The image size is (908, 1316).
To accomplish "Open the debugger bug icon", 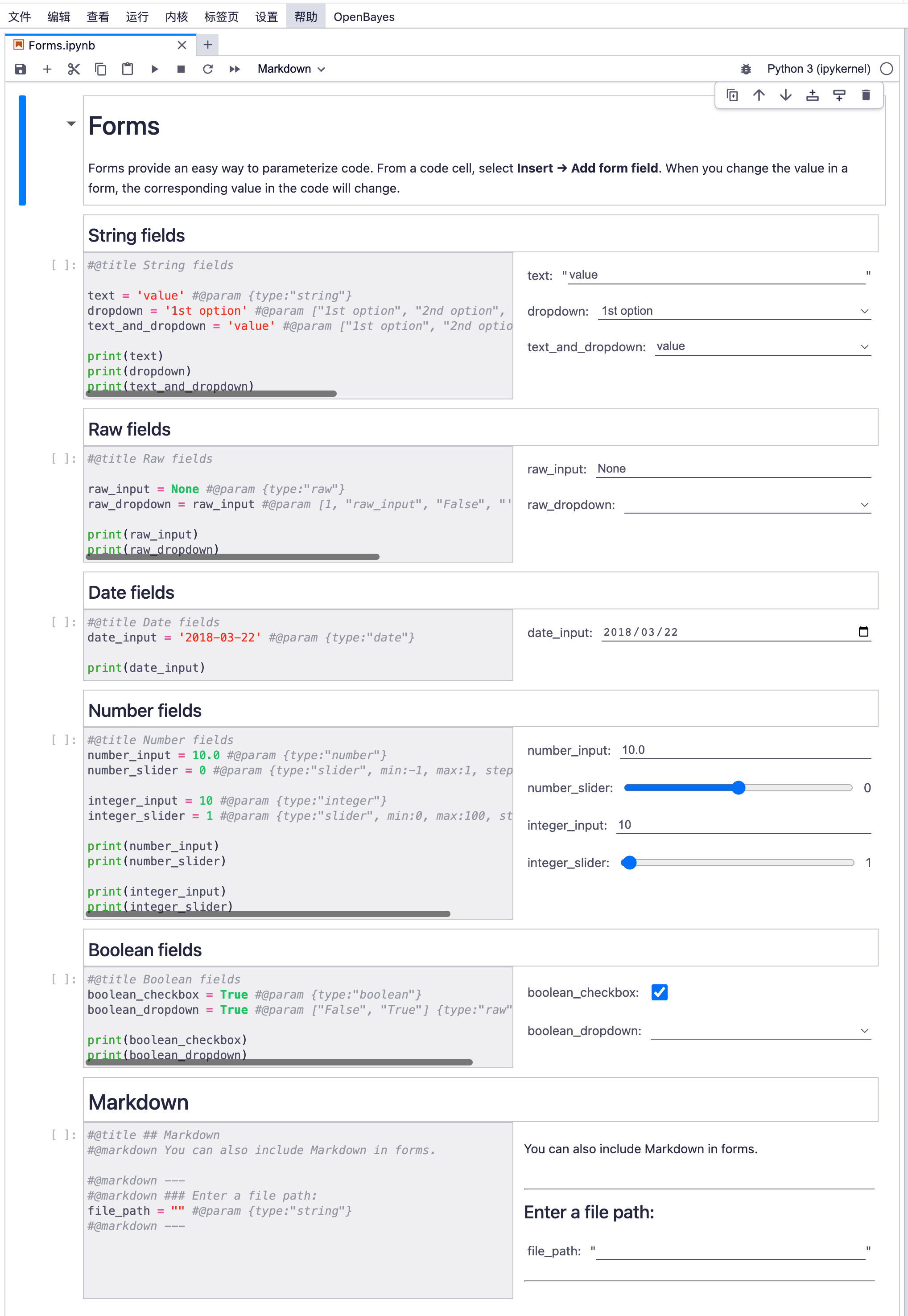I will coord(746,69).
